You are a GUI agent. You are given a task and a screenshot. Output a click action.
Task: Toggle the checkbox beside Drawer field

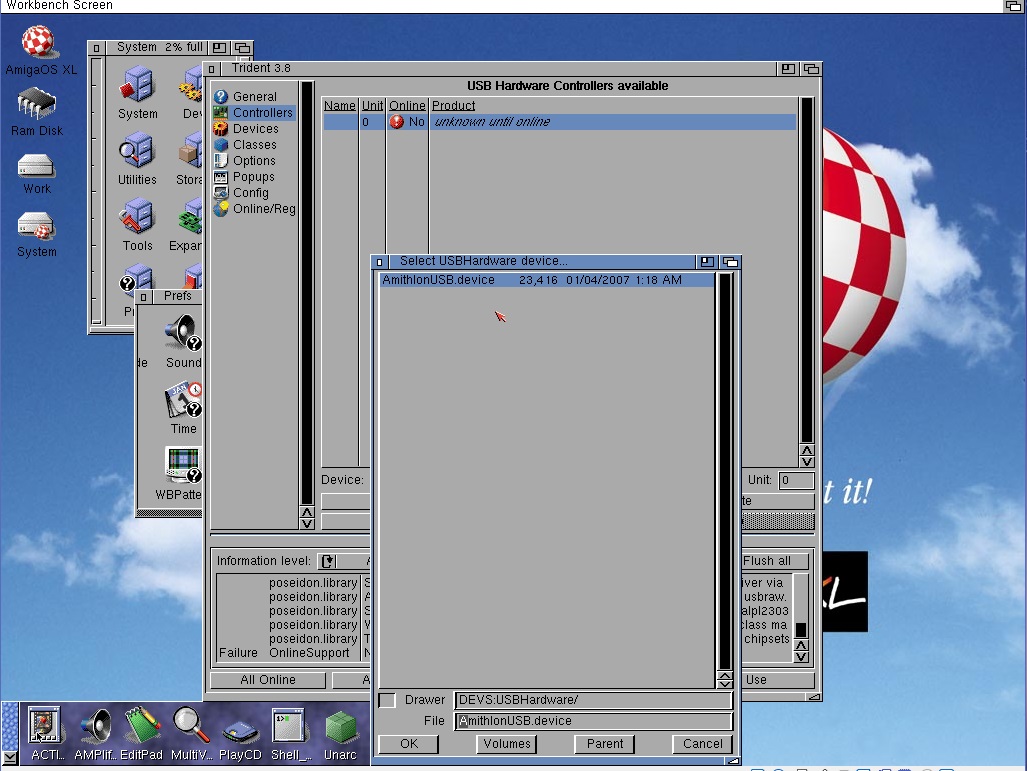pyautogui.click(x=387, y=700)
